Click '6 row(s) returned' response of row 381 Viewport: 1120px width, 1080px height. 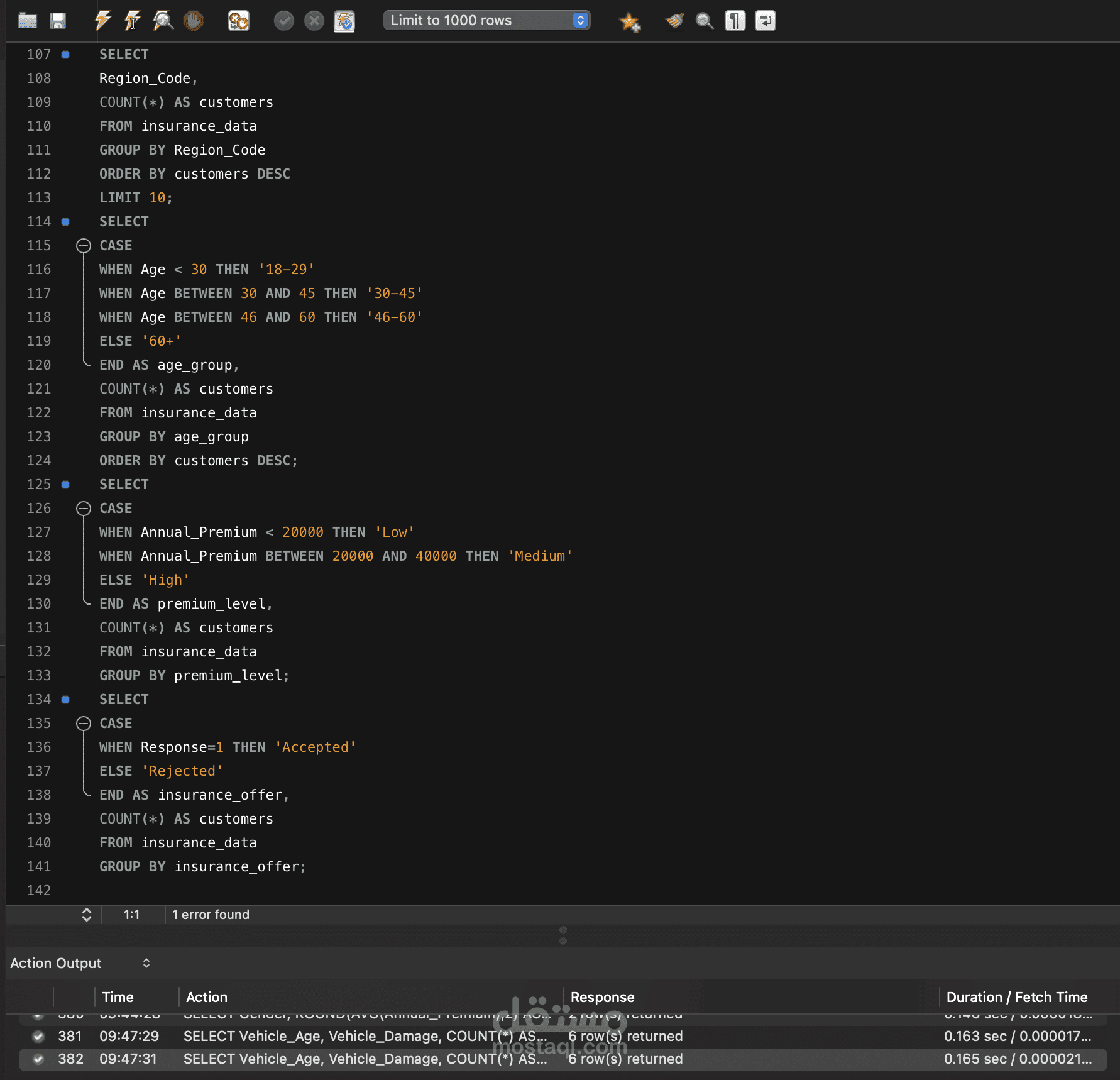[625, 1036]
